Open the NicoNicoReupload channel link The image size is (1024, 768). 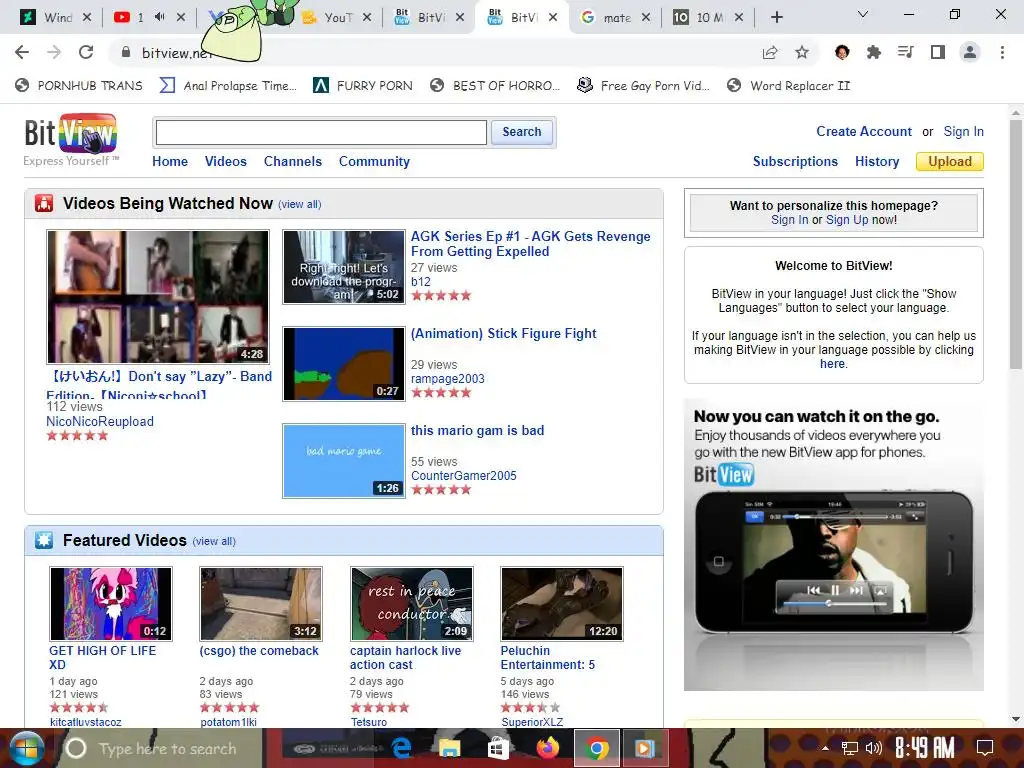tap(100, 421)
